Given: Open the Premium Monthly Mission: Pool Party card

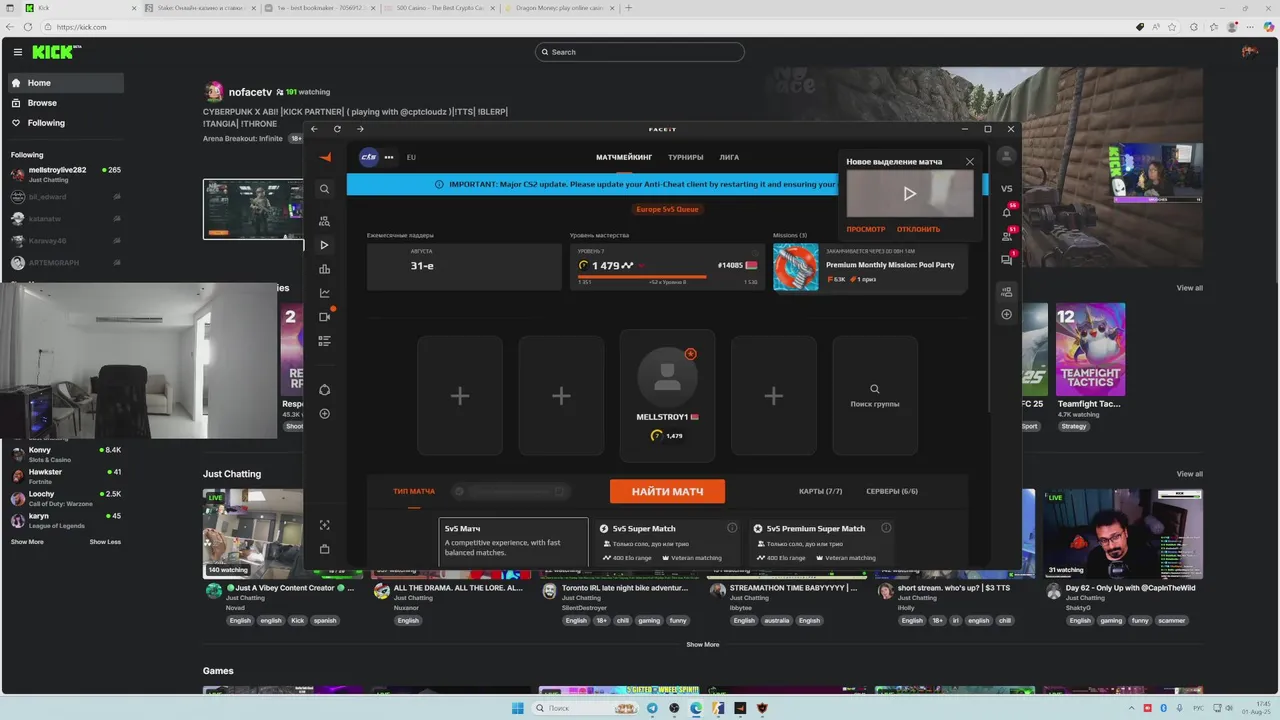Looking at the screenshot, I should (x=870, y=267).
